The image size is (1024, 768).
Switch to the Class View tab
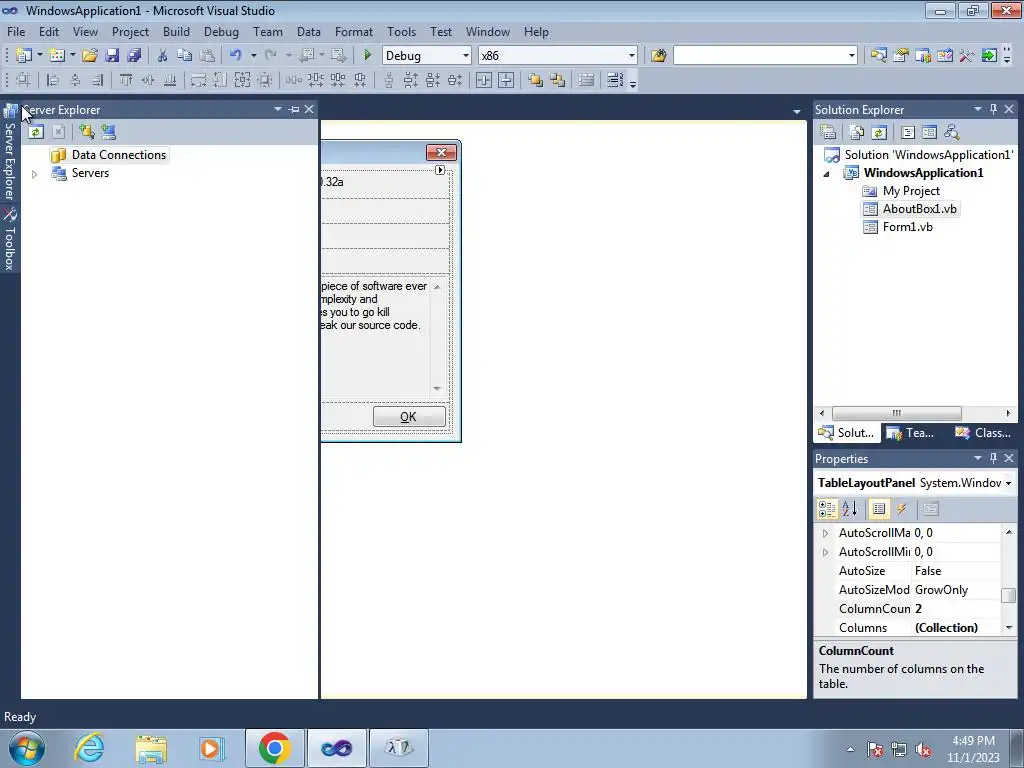point(983,432)
